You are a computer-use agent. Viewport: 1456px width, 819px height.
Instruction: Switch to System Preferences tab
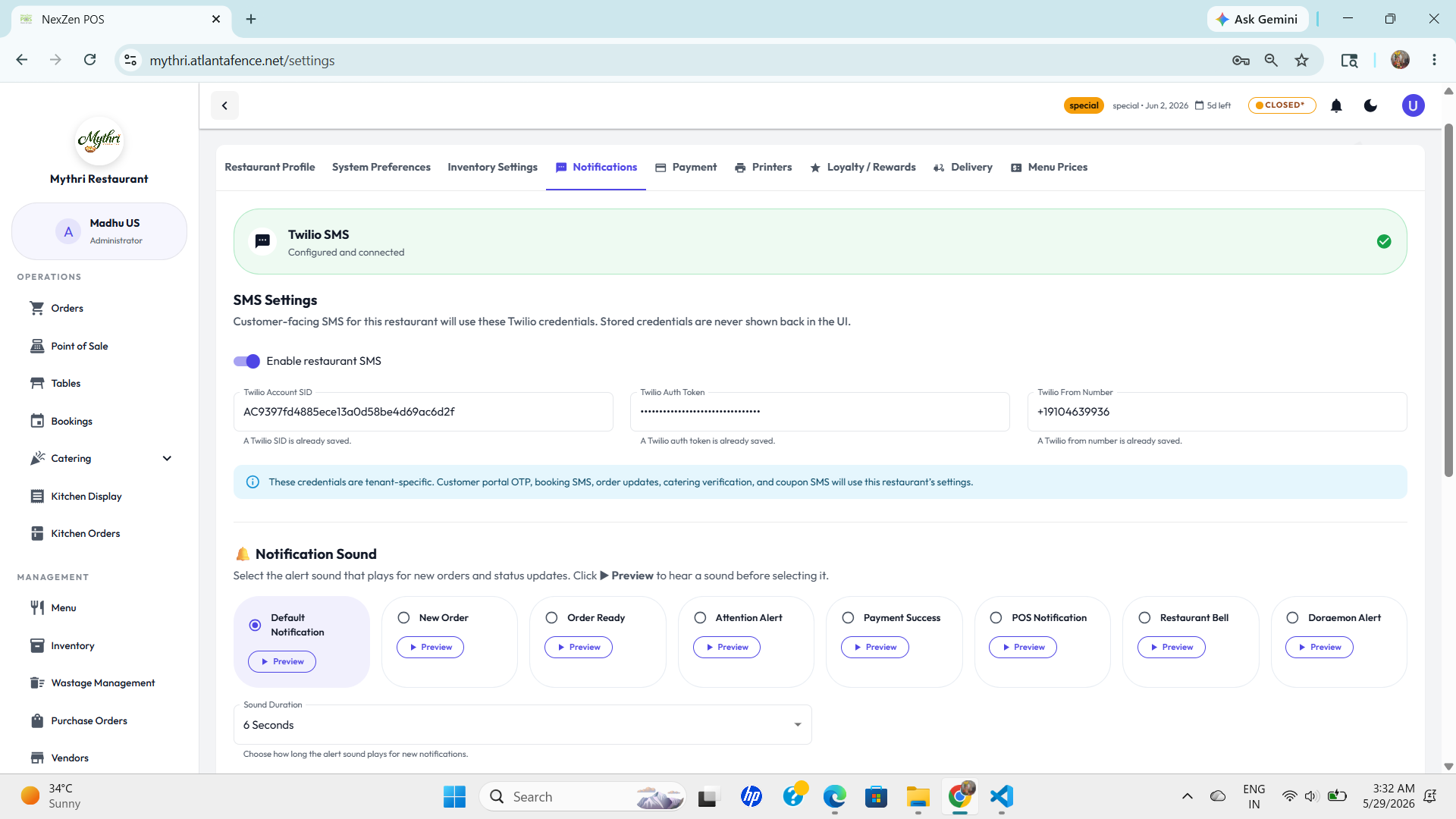click(x=381, y=167)
